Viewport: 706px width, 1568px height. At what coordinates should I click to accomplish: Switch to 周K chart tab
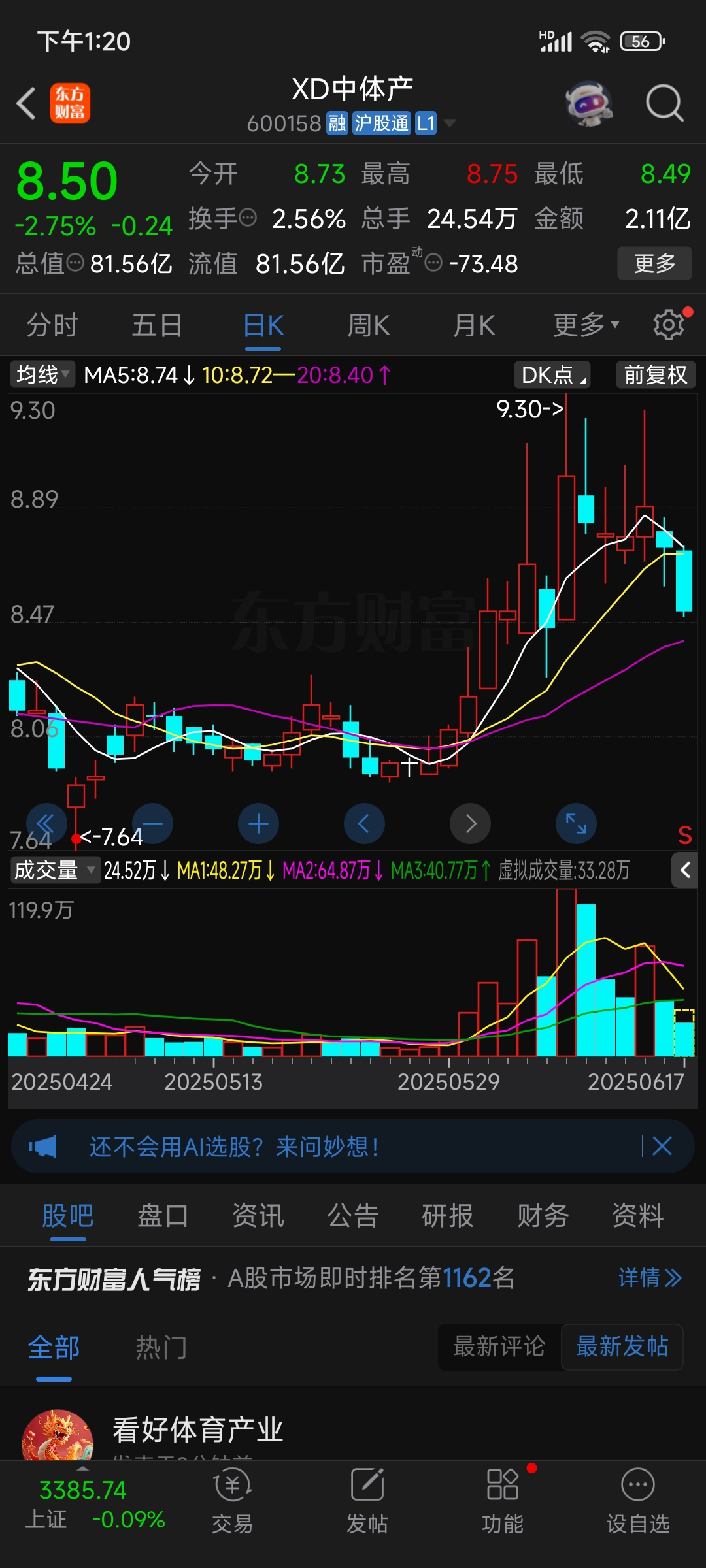click(x=369, y=325)
